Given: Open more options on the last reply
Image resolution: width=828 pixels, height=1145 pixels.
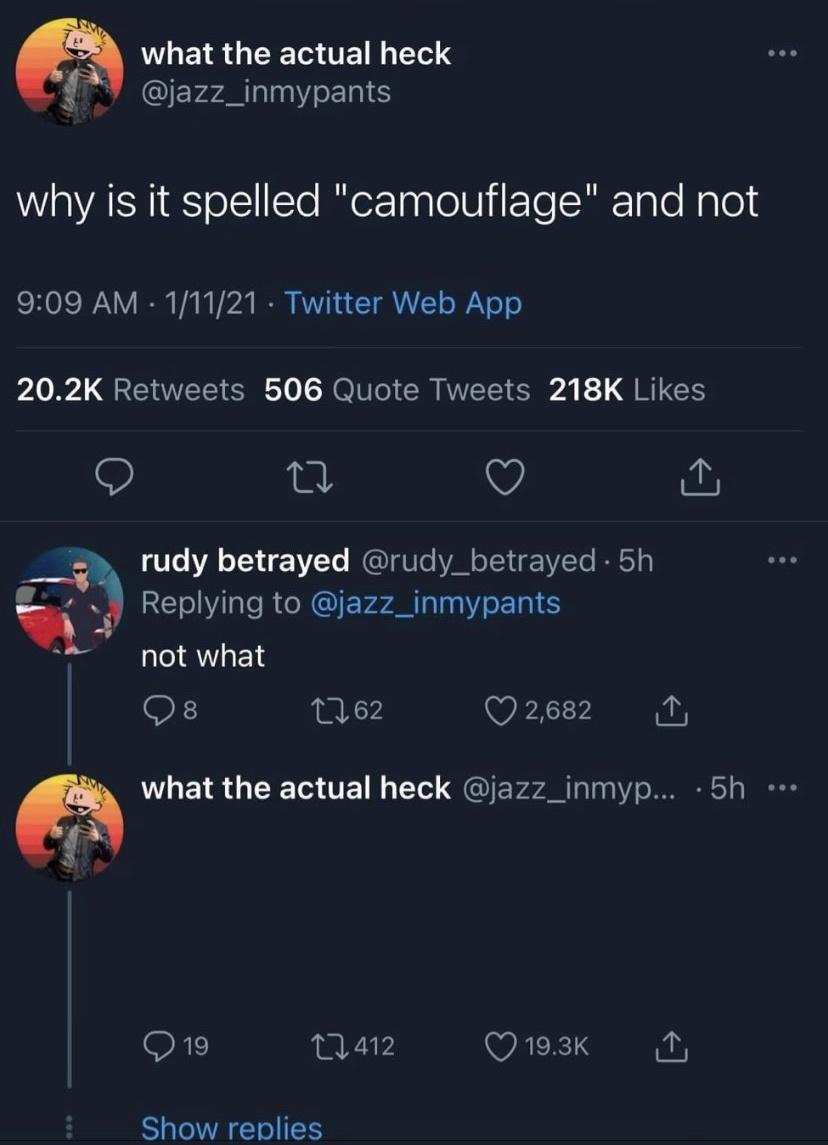Looking at the screenshot, I should [783, 789].
